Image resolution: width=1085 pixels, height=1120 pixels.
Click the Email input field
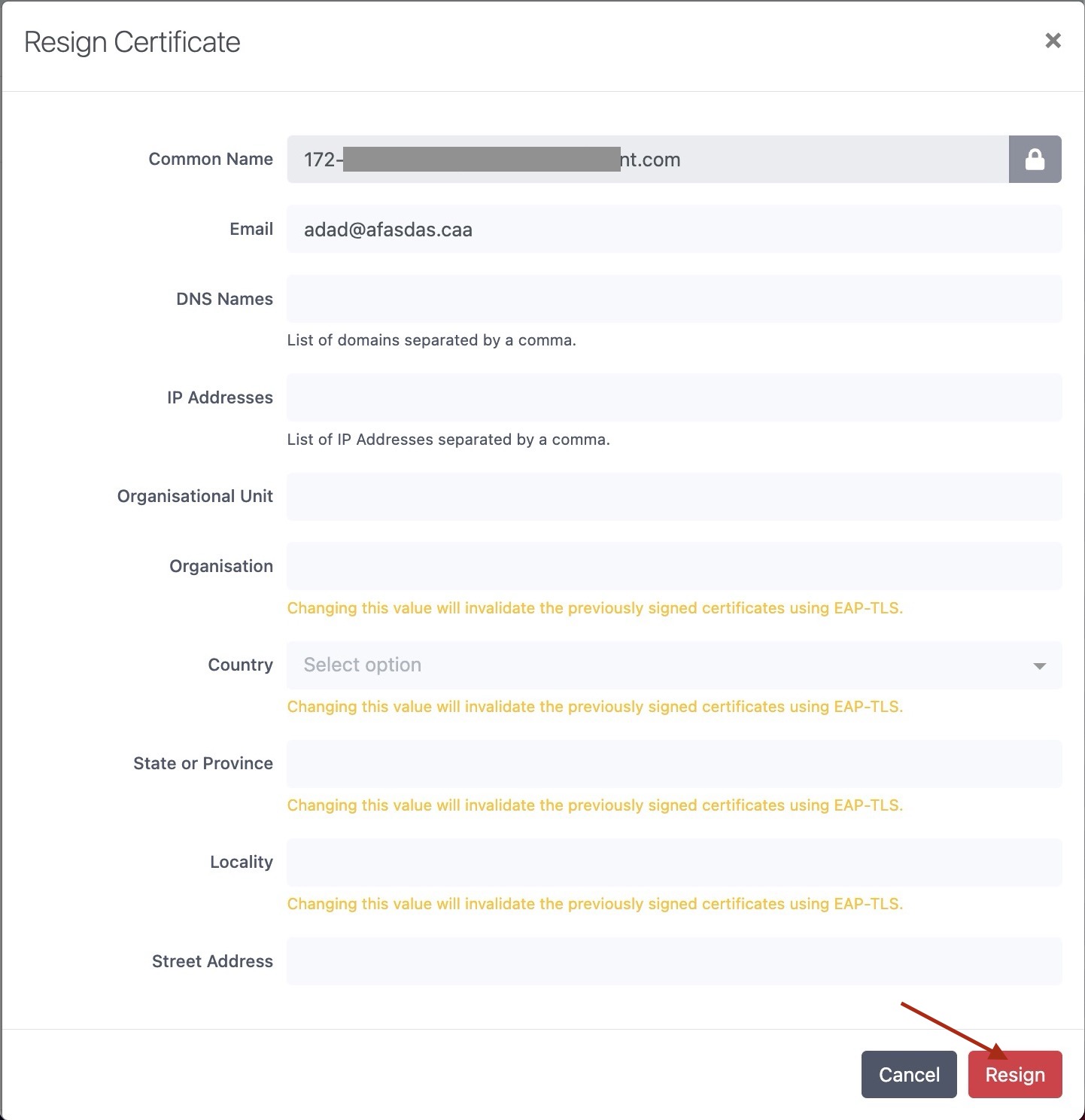(673, 229)
